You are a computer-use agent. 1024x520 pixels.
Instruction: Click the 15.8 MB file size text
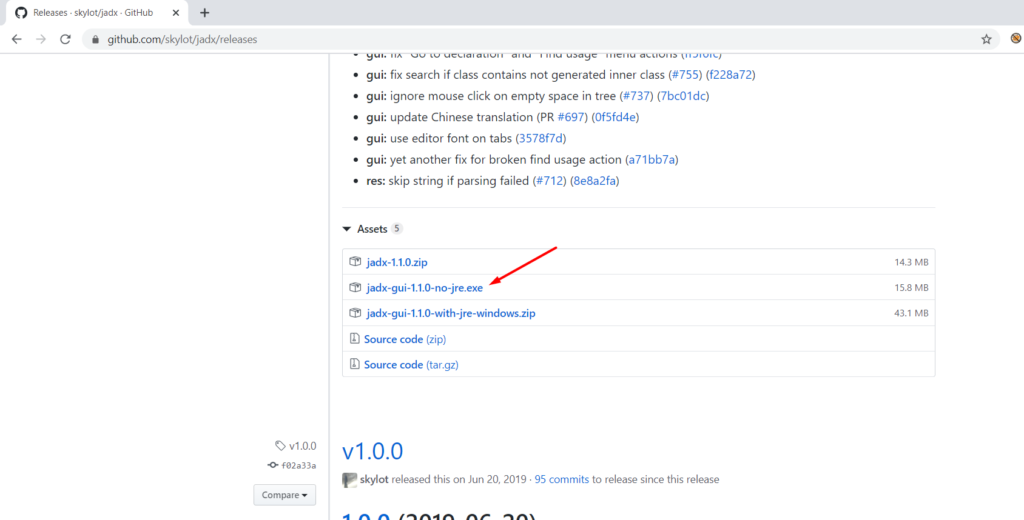tap(911, 288)
